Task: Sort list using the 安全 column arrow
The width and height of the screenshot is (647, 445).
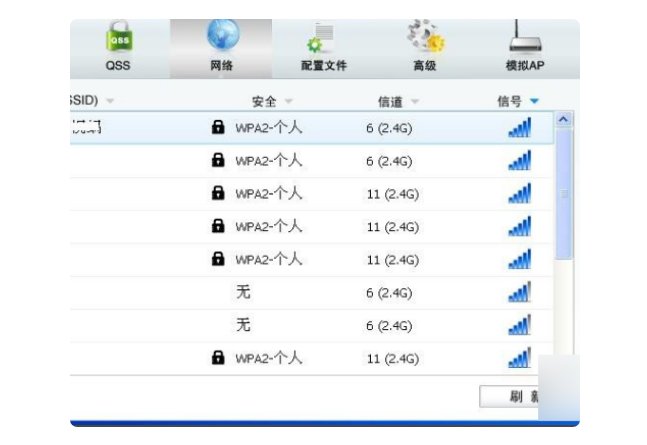Action: coord(289,101)
